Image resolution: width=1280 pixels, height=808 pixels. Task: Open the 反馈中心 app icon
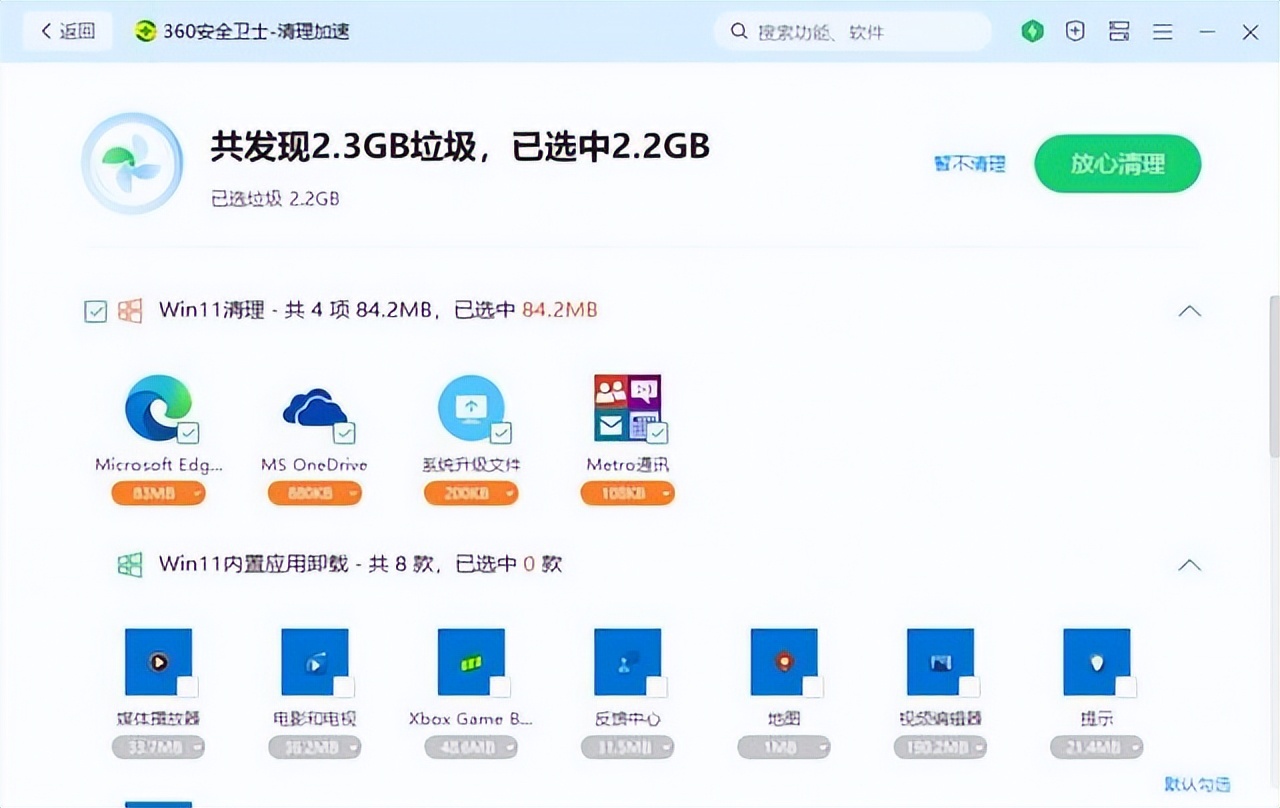click(x=627, y=660)
